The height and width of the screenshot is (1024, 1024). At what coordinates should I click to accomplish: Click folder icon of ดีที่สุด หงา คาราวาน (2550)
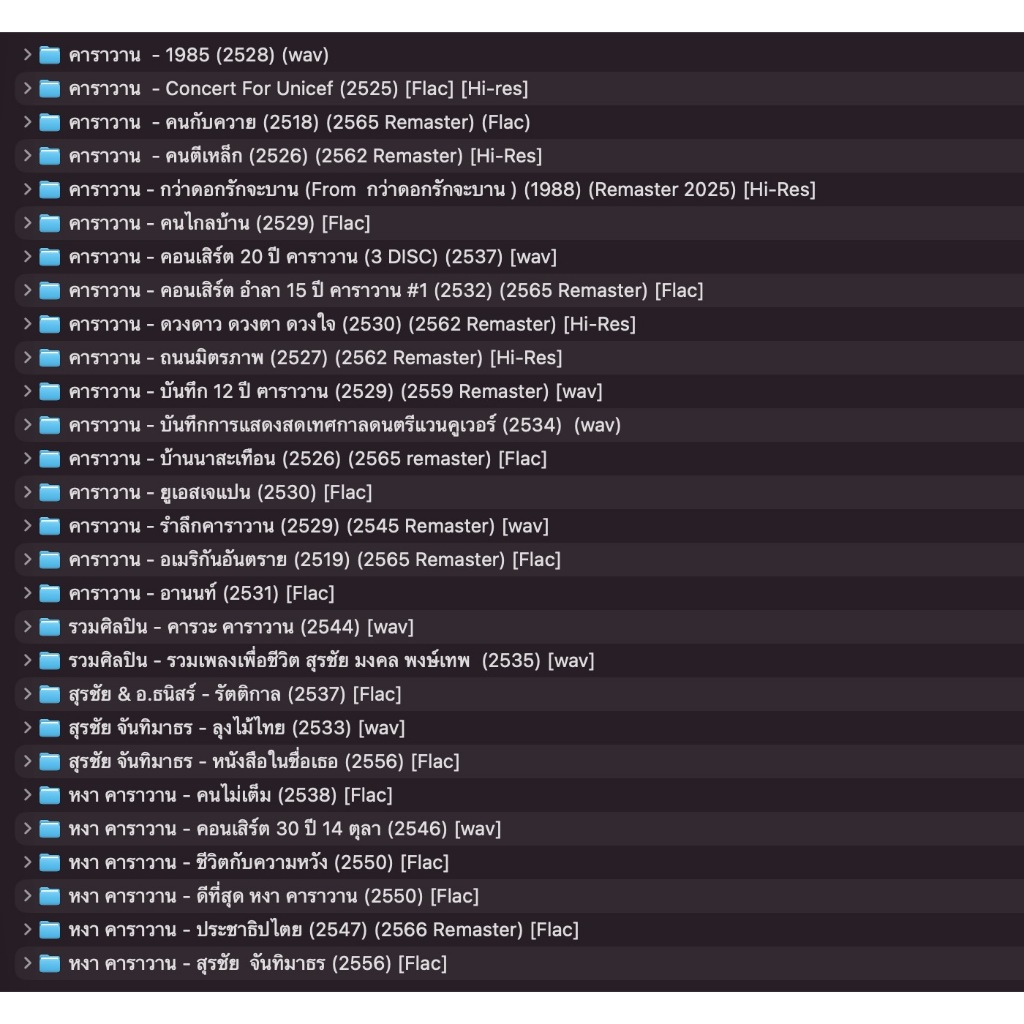[x=50, y=895]
